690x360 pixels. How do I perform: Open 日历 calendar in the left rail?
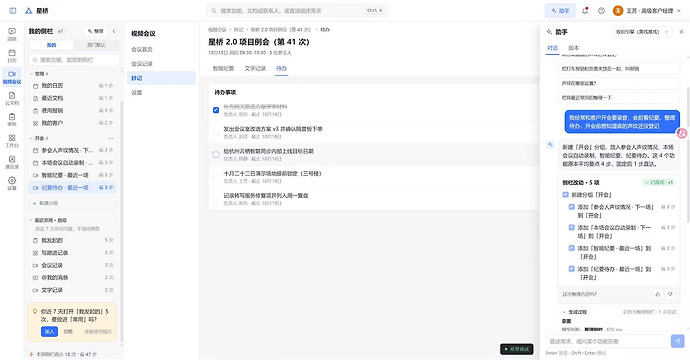point(12,55)
